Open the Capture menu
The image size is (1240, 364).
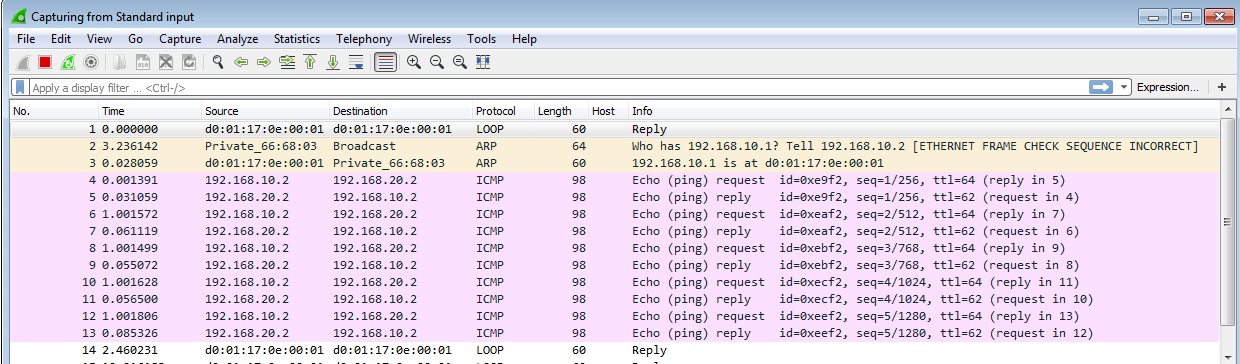180,39
